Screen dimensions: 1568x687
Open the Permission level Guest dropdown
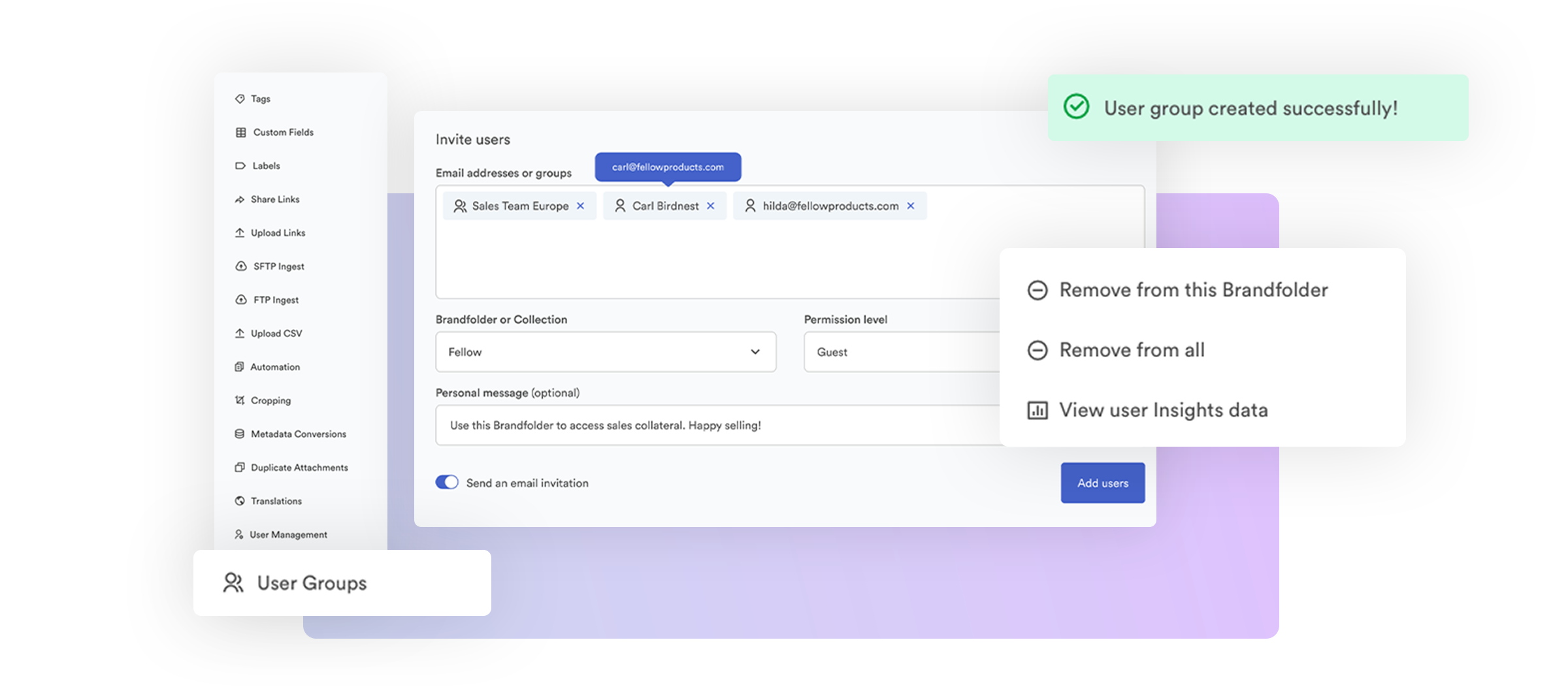902,352
